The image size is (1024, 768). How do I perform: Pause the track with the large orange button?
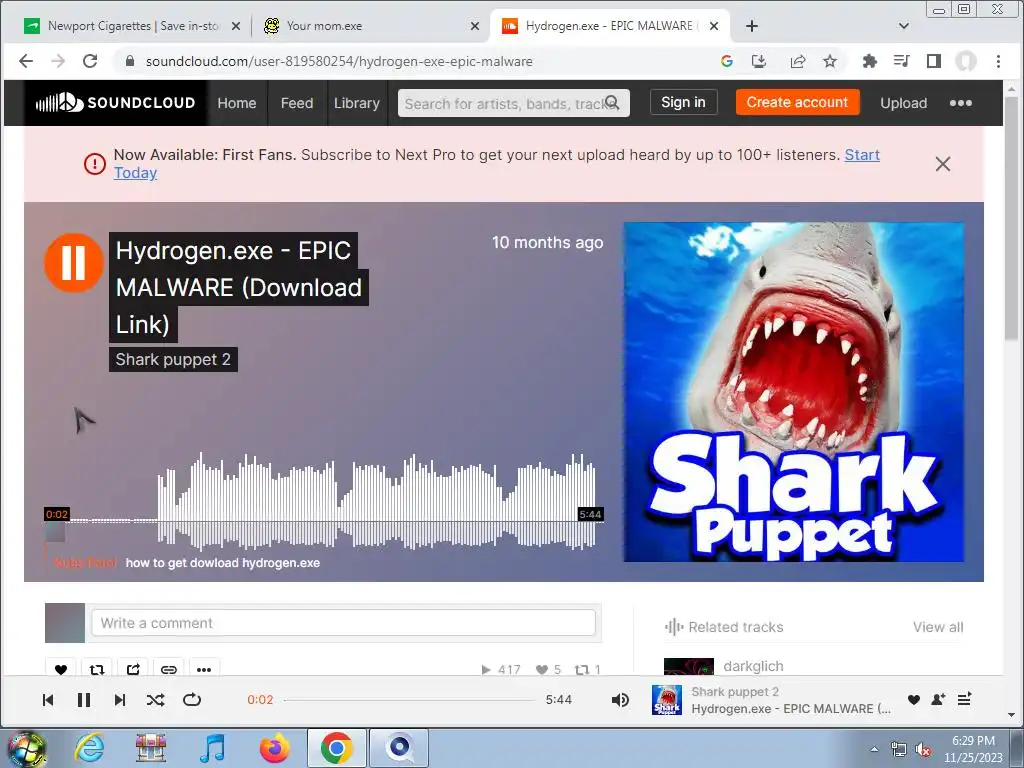pyautogui.click(x=74, y=263)
